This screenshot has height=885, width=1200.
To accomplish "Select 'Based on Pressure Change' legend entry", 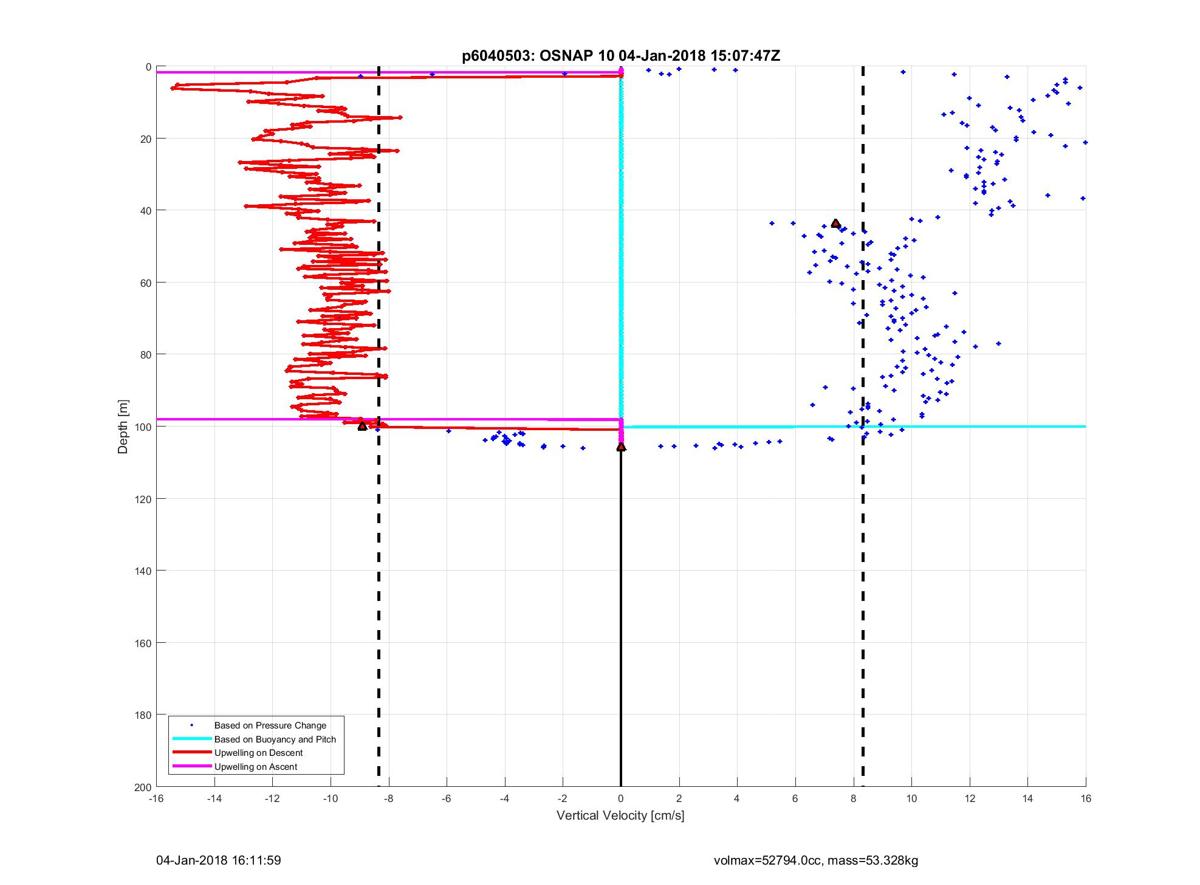I will (270, 725).
